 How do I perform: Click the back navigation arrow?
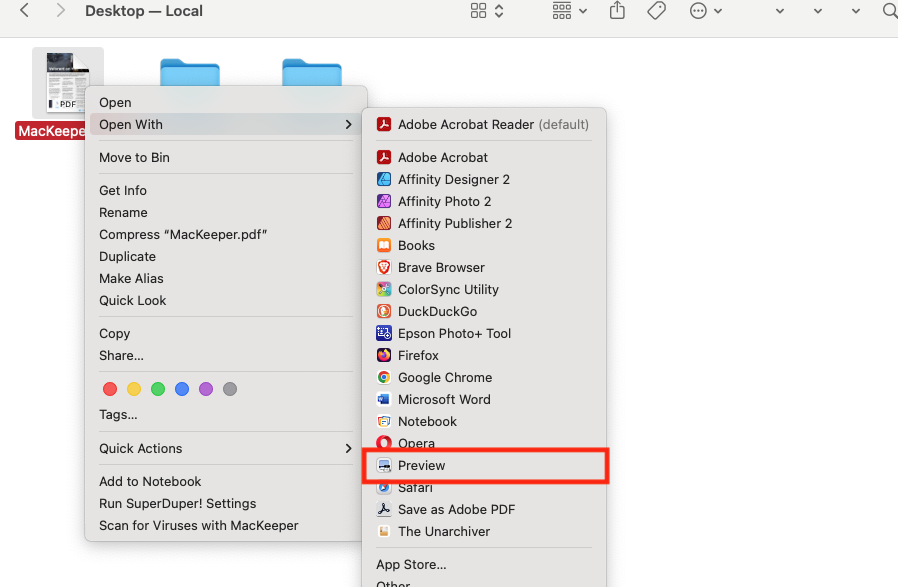(x=24, y=11)
